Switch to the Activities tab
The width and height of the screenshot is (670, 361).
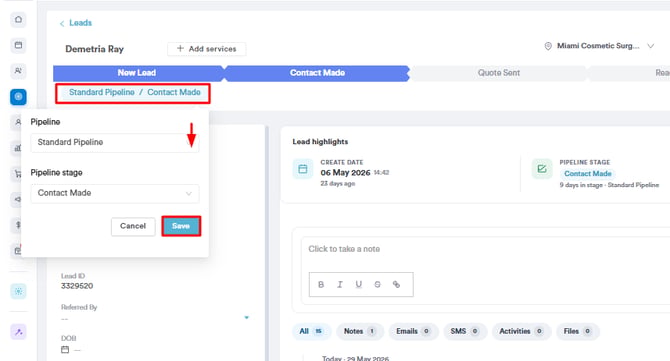coord(521,332)
